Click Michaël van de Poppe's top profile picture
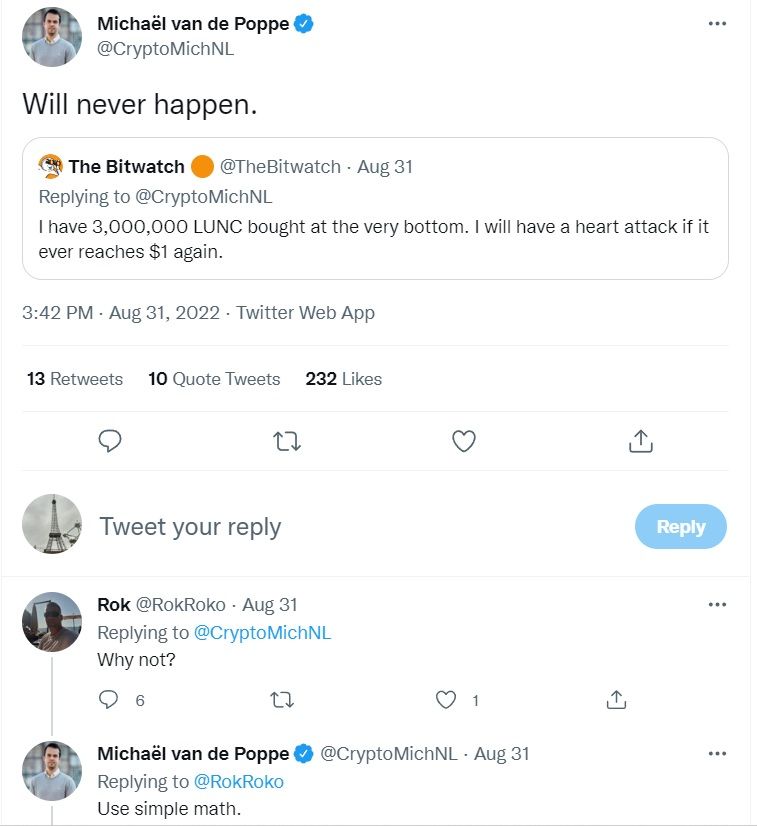 coord(52,37)
